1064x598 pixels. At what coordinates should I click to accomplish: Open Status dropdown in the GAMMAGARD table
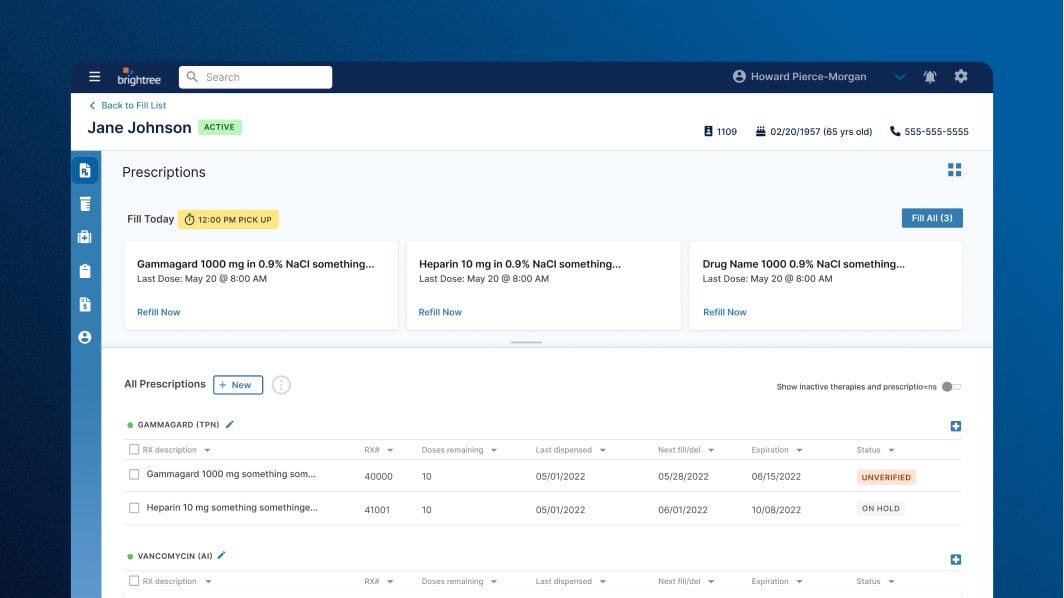coord(892,450)
